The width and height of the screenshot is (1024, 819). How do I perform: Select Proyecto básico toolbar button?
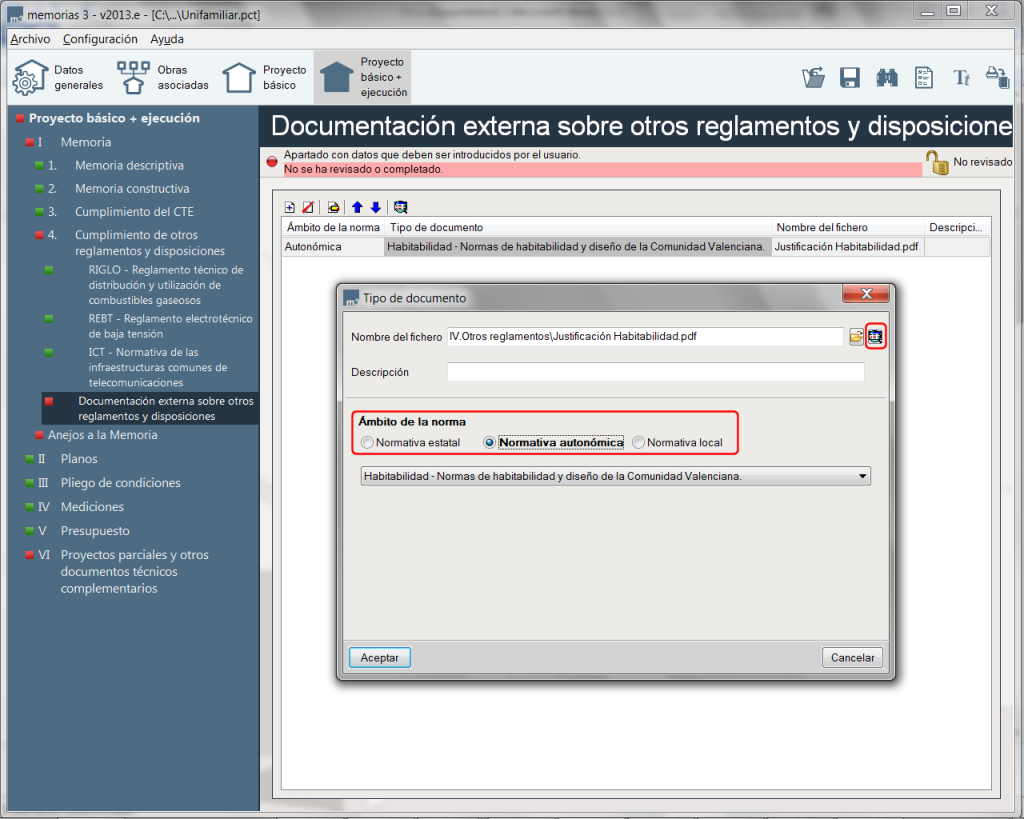264,77
